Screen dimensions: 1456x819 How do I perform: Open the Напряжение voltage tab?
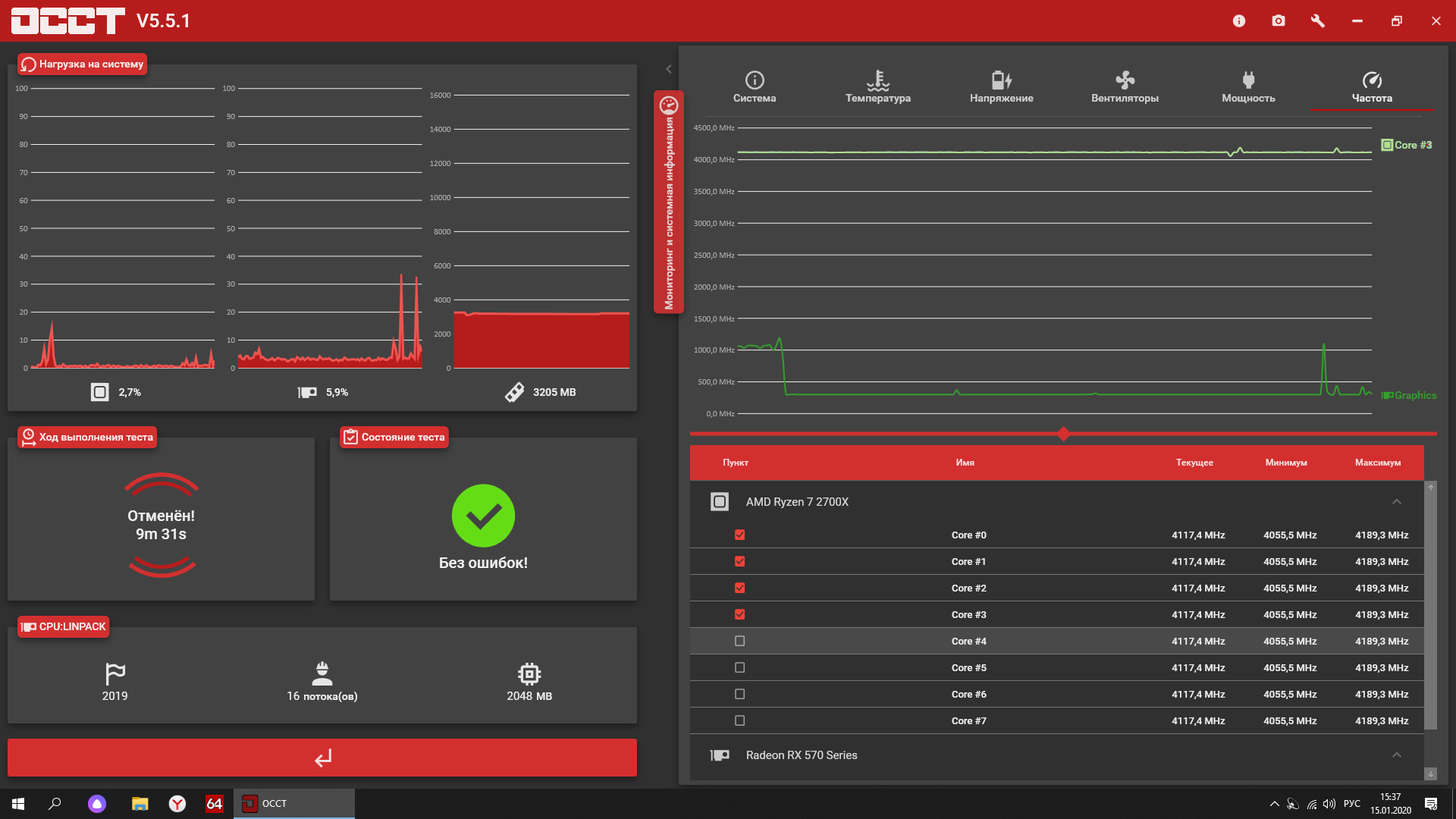(1001, 87)
